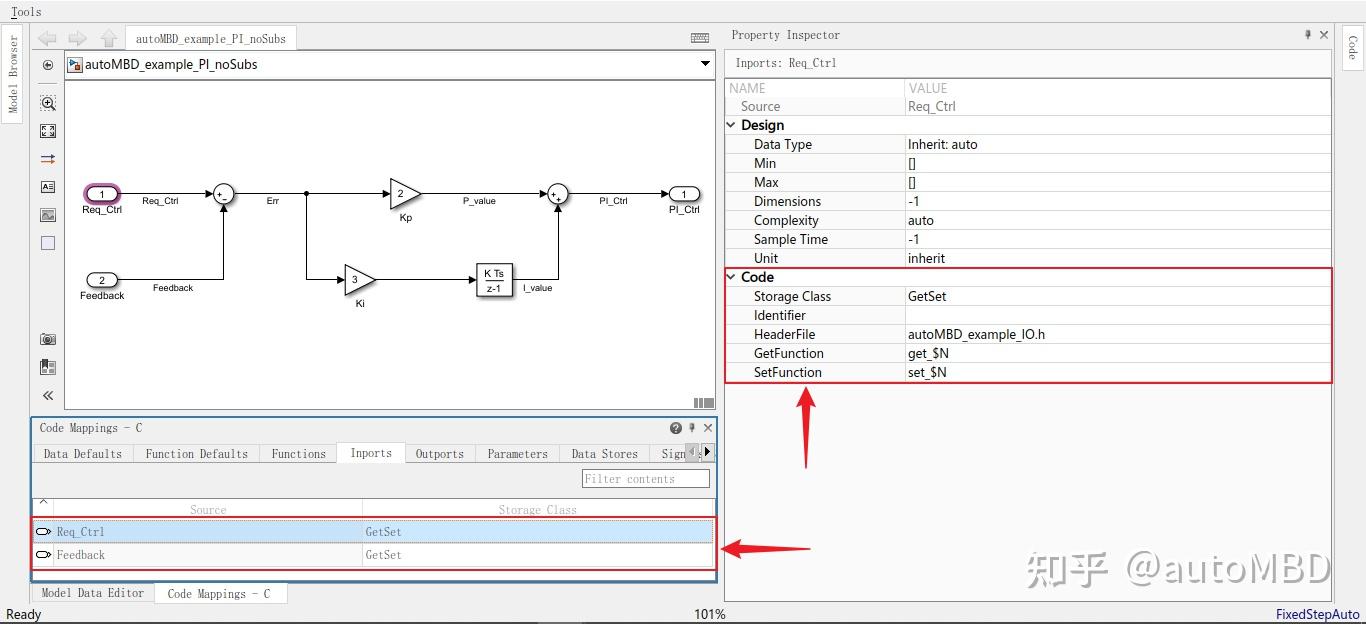Image resolution: width=1366 pixels, height=624 pixels.
Task: Open the Tools menu
Action: pyautogui.click(x=26, y=11)
